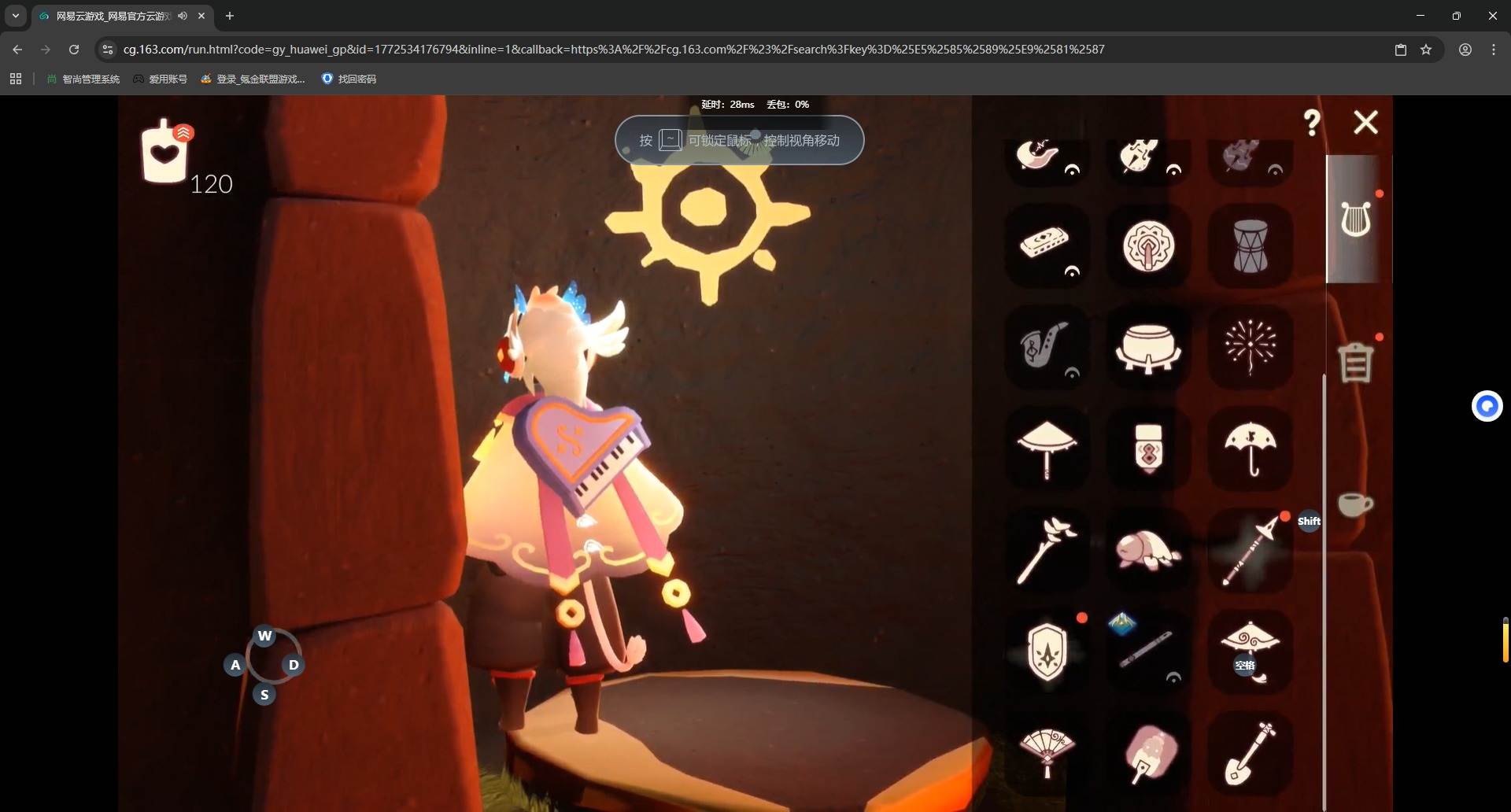
Task: Open the 登录_氪金联盟游戏 bookmark
Action: [253, 79]
